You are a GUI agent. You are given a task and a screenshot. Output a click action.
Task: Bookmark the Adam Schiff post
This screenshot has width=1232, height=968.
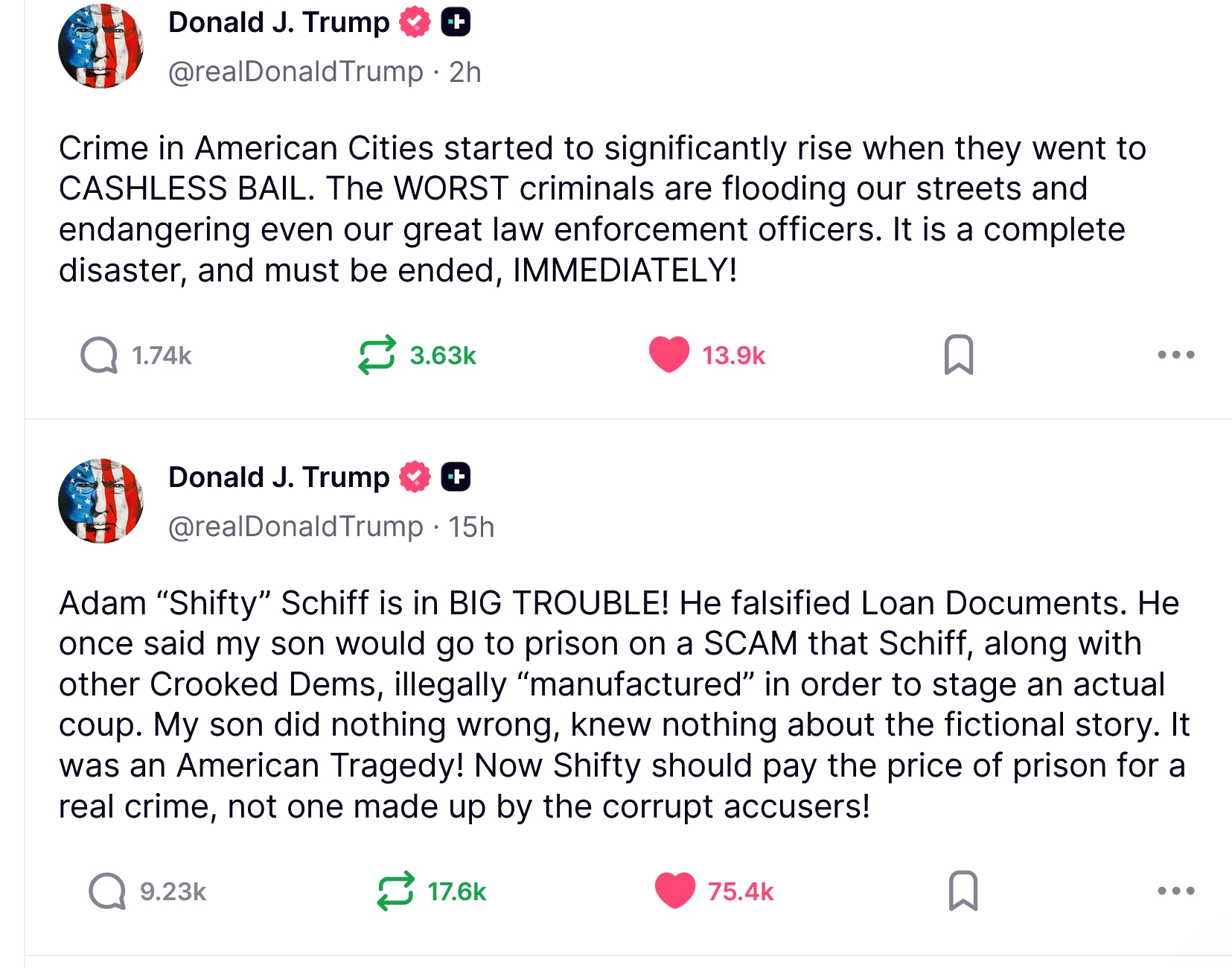963,891
